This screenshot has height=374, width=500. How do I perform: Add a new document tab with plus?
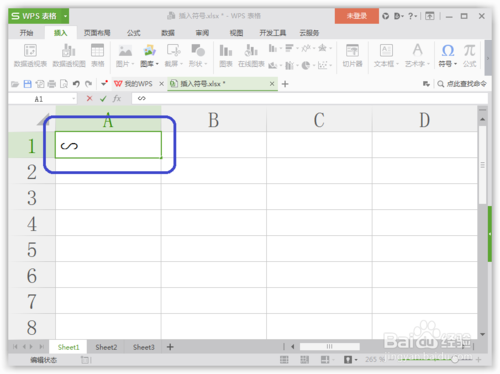pos(285,84)
